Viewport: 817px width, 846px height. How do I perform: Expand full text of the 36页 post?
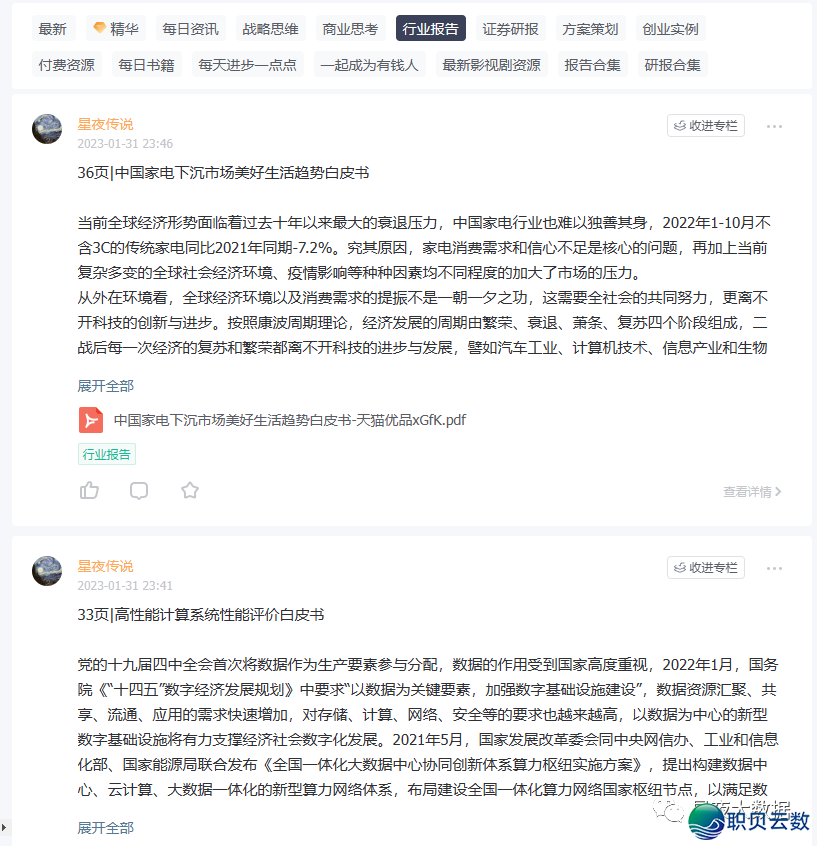click(105, 386)
